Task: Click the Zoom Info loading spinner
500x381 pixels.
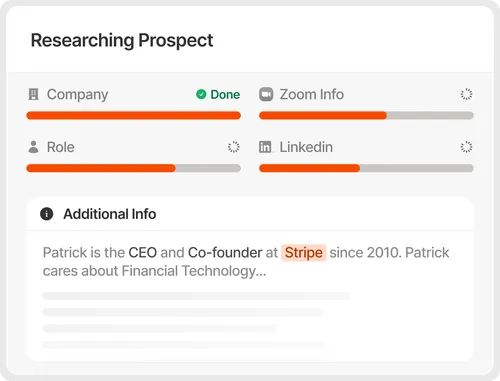Action: click(466, 94)
